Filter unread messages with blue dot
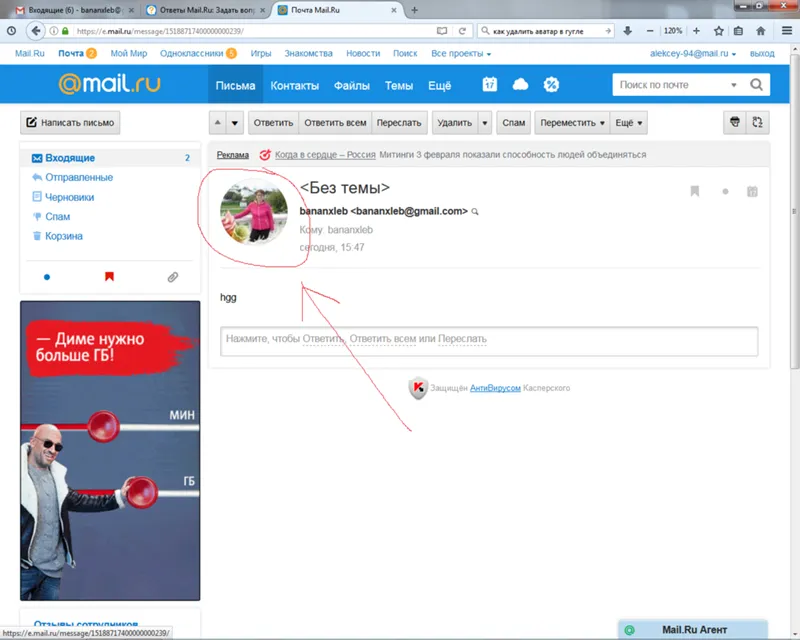The width and height of the screenshot is (800, 640). pos(47,277)
